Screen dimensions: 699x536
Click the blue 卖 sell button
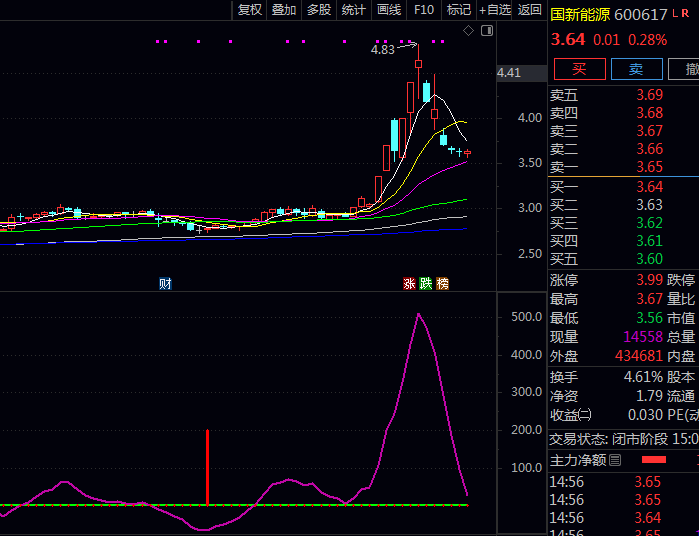(x=637, y=69)
